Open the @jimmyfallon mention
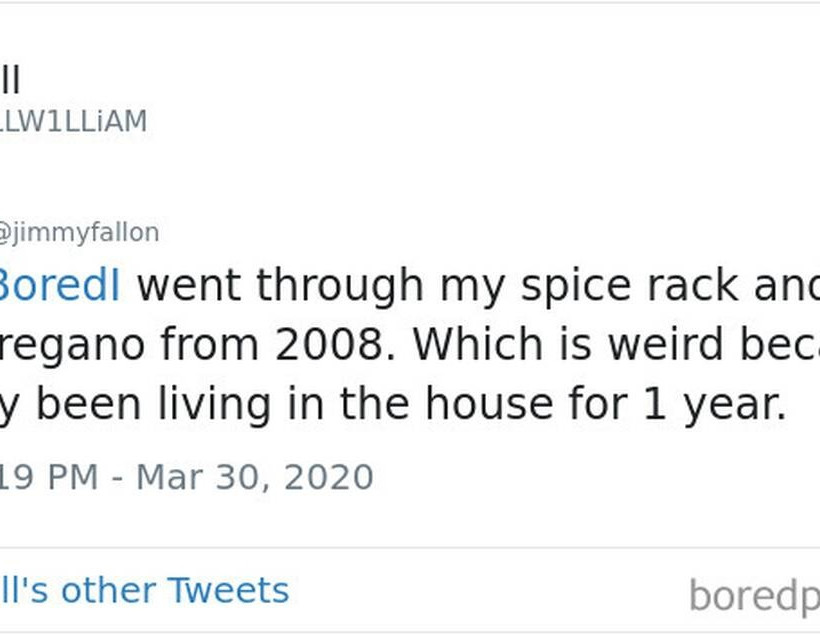The width and height of the screenshot is (820, 635). [x=79, y=233]
